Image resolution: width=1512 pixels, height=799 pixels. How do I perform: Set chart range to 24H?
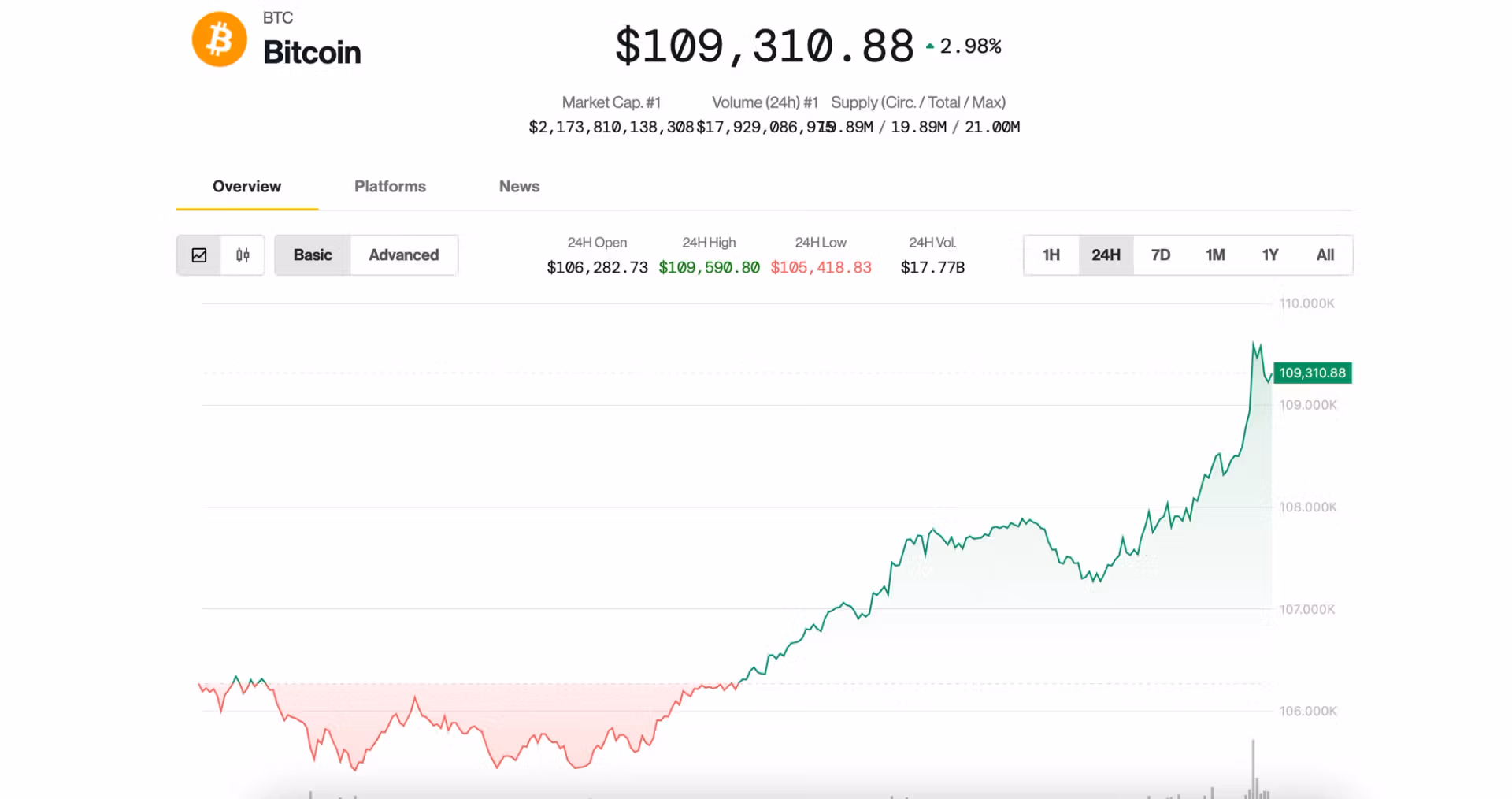coord(1106,255)
